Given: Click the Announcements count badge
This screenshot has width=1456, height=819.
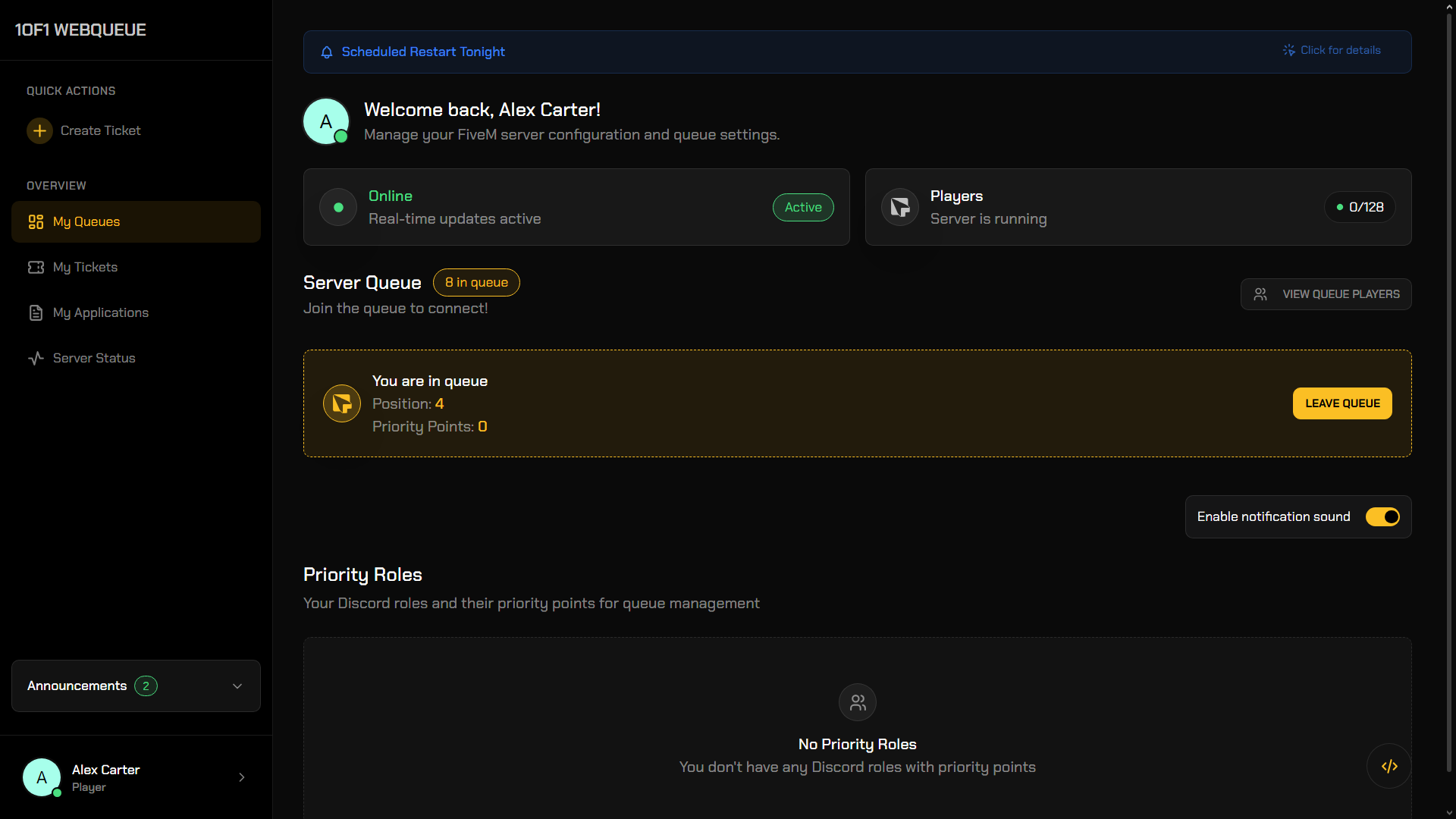Looking at the screenshot, I should 146,686.
